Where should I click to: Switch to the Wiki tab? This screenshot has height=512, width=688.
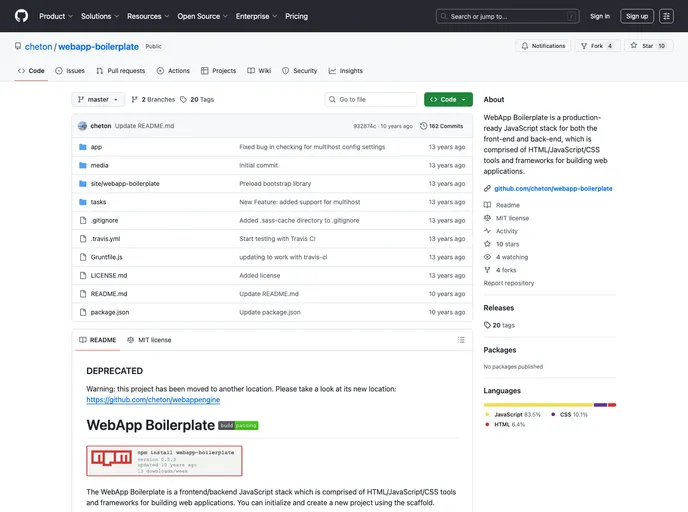(259, 71)
